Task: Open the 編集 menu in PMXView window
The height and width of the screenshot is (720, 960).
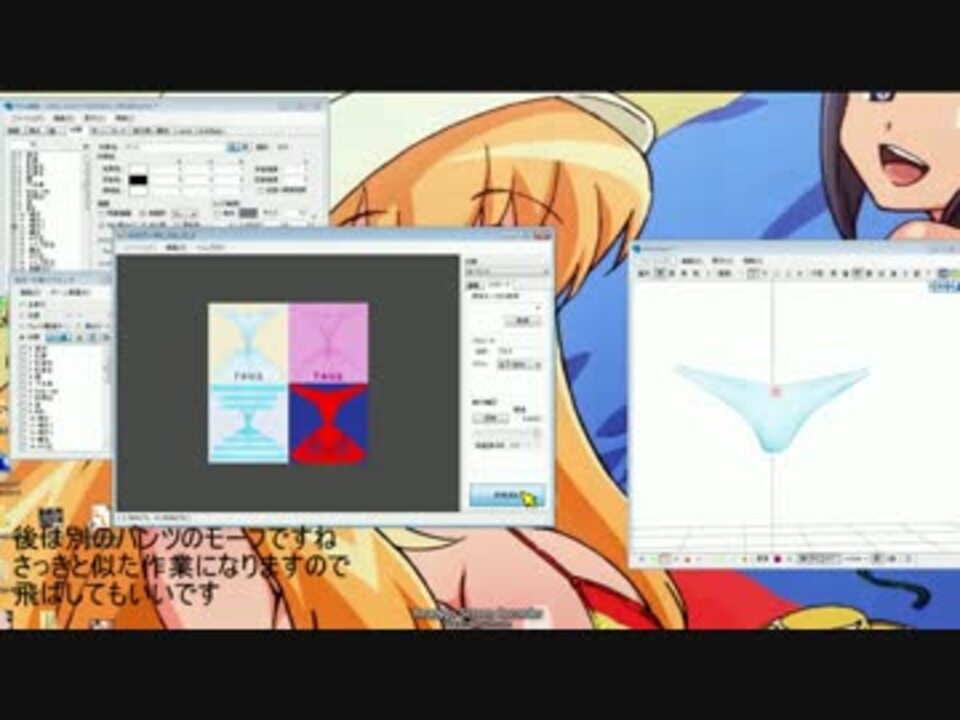Action: click(x=692, y=261)
